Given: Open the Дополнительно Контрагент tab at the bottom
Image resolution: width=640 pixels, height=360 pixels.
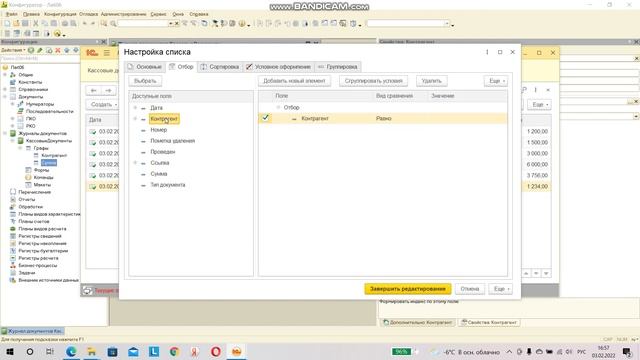Looking at the screenshot, I should click(417, 322).
